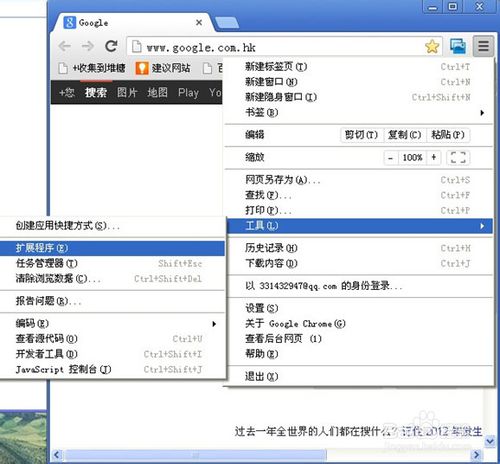
Task: Select 帮助(E) menu item
Action: tap(360, 354)
